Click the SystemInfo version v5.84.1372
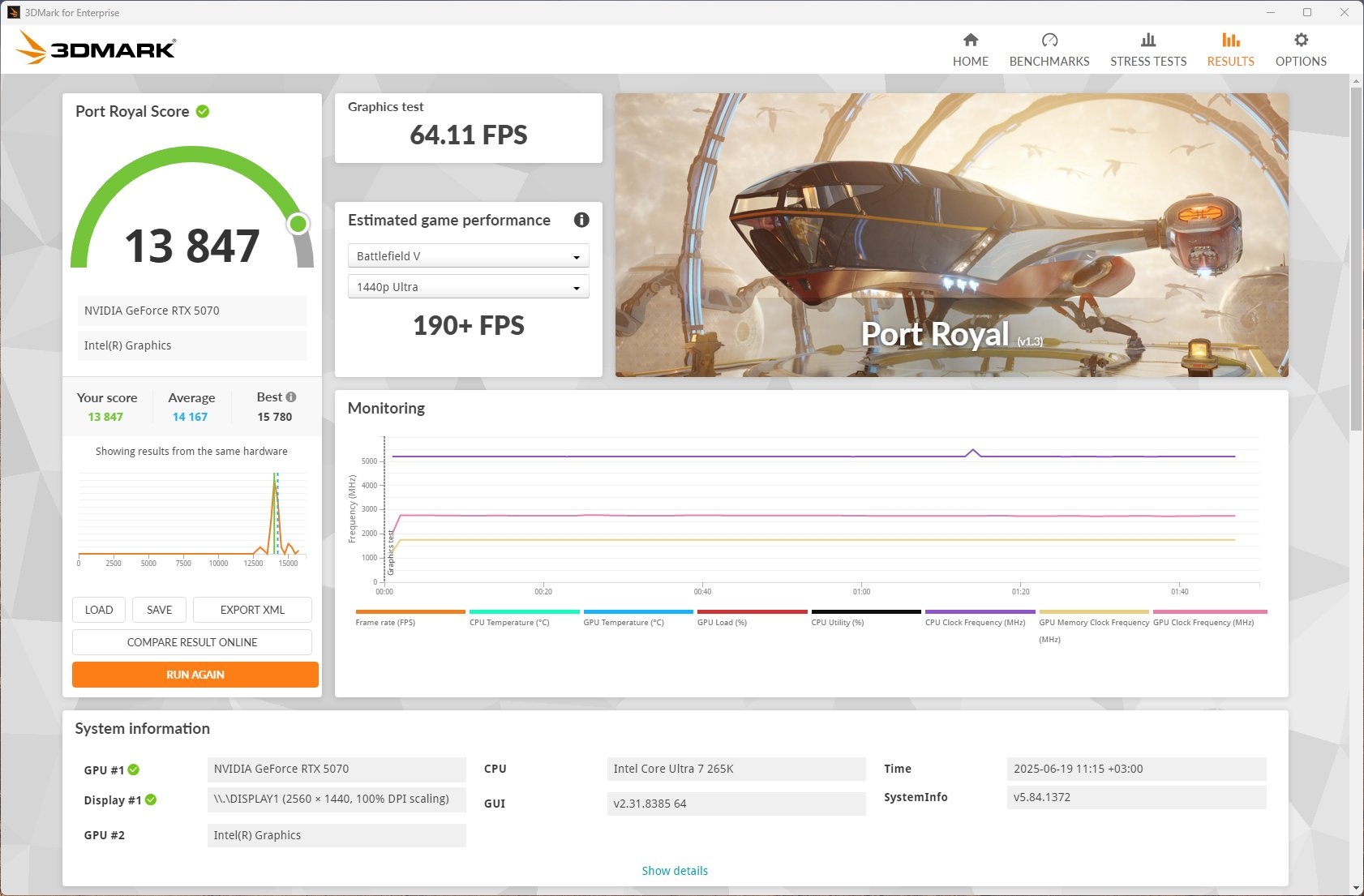The image size is (1364, 896). click(1136, 797)
